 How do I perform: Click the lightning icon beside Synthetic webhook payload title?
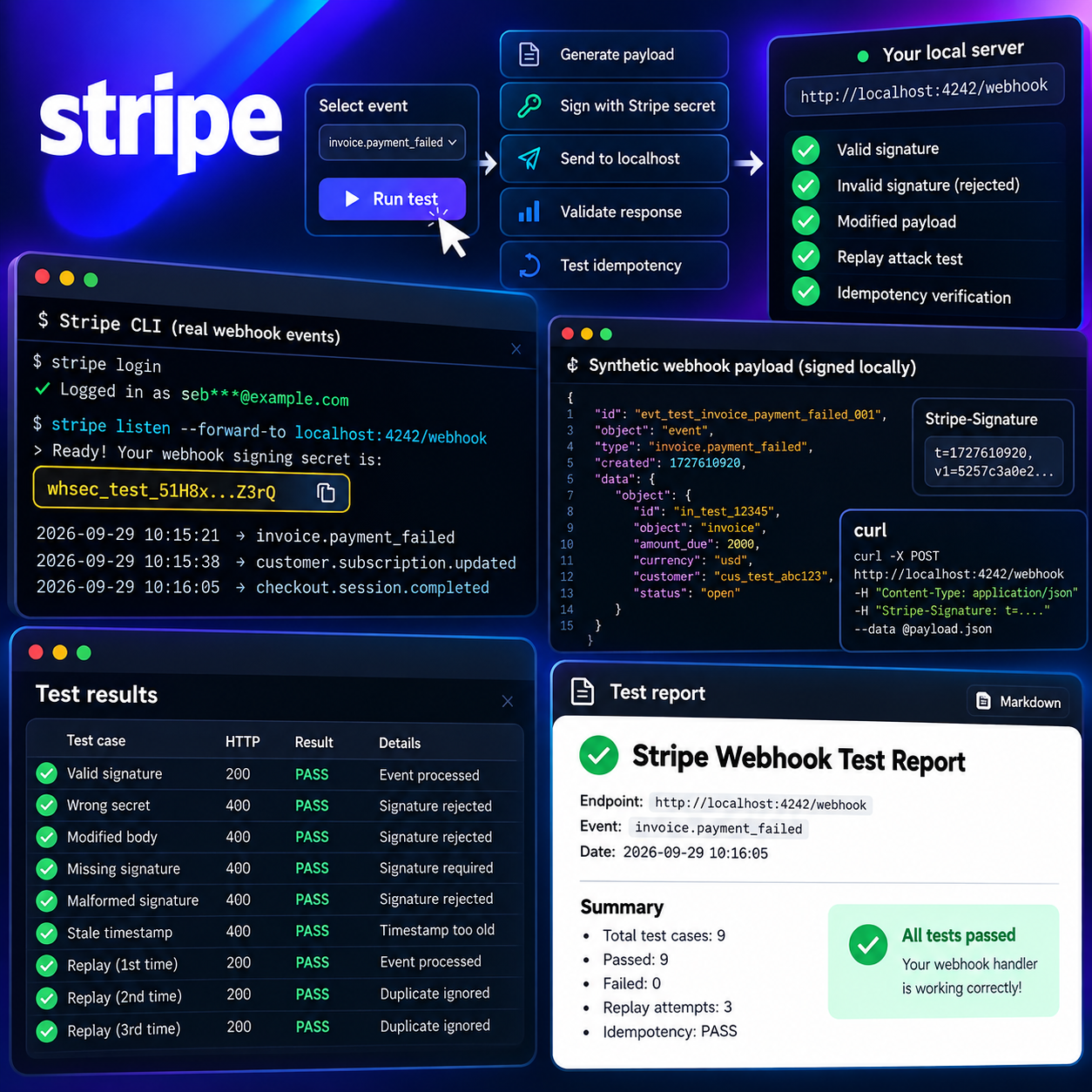pyautogui.click(x=572, y=365)
